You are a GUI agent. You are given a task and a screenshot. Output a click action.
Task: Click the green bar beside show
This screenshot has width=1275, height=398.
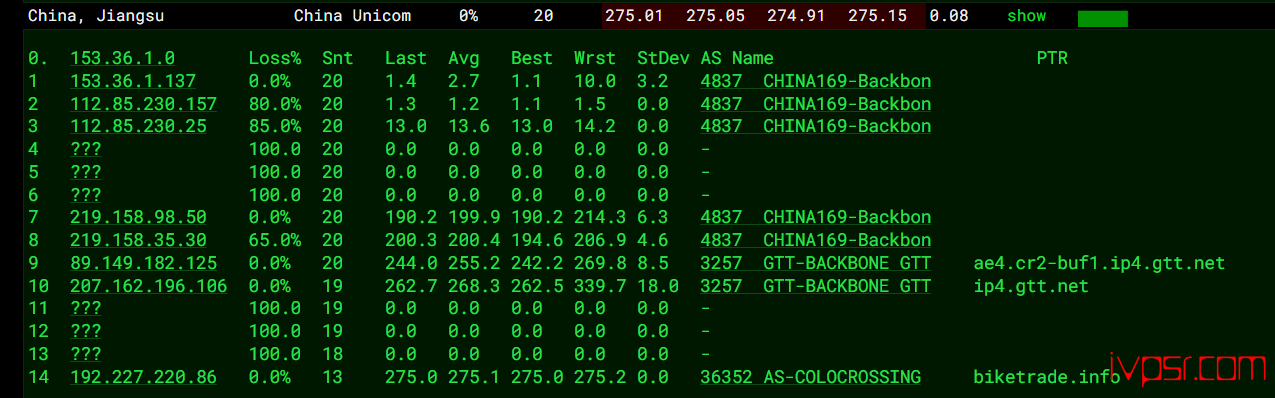[x=1102, y=18]
